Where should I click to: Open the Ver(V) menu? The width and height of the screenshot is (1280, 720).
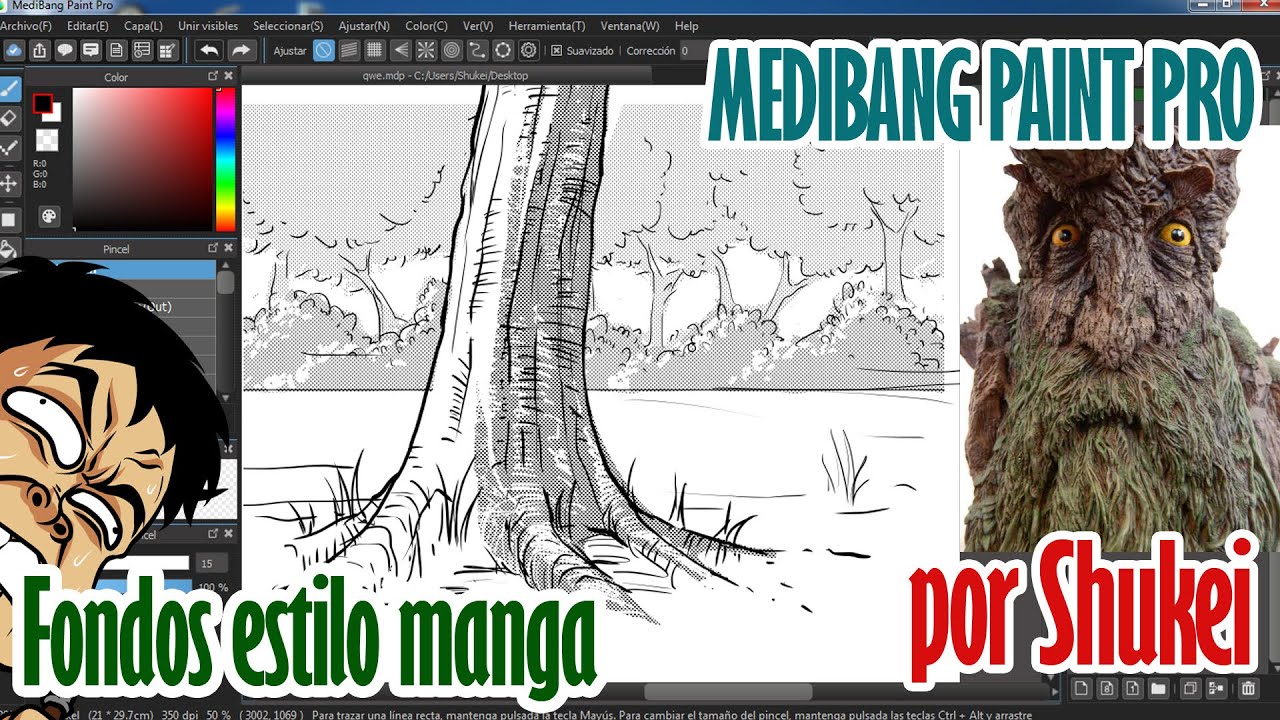tap(478, 26)
